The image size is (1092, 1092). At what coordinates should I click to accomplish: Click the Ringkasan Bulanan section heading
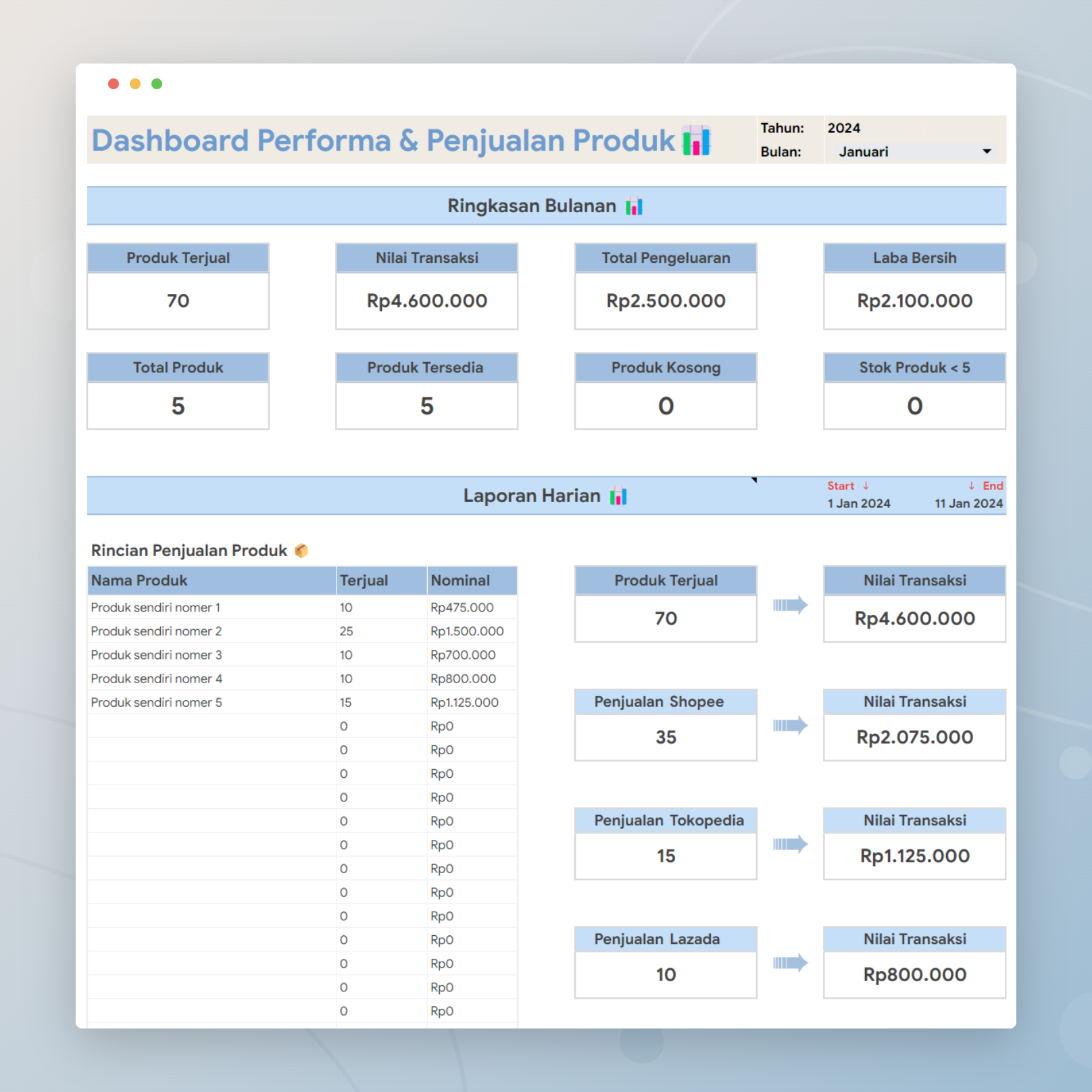click(x=532, y=206)
